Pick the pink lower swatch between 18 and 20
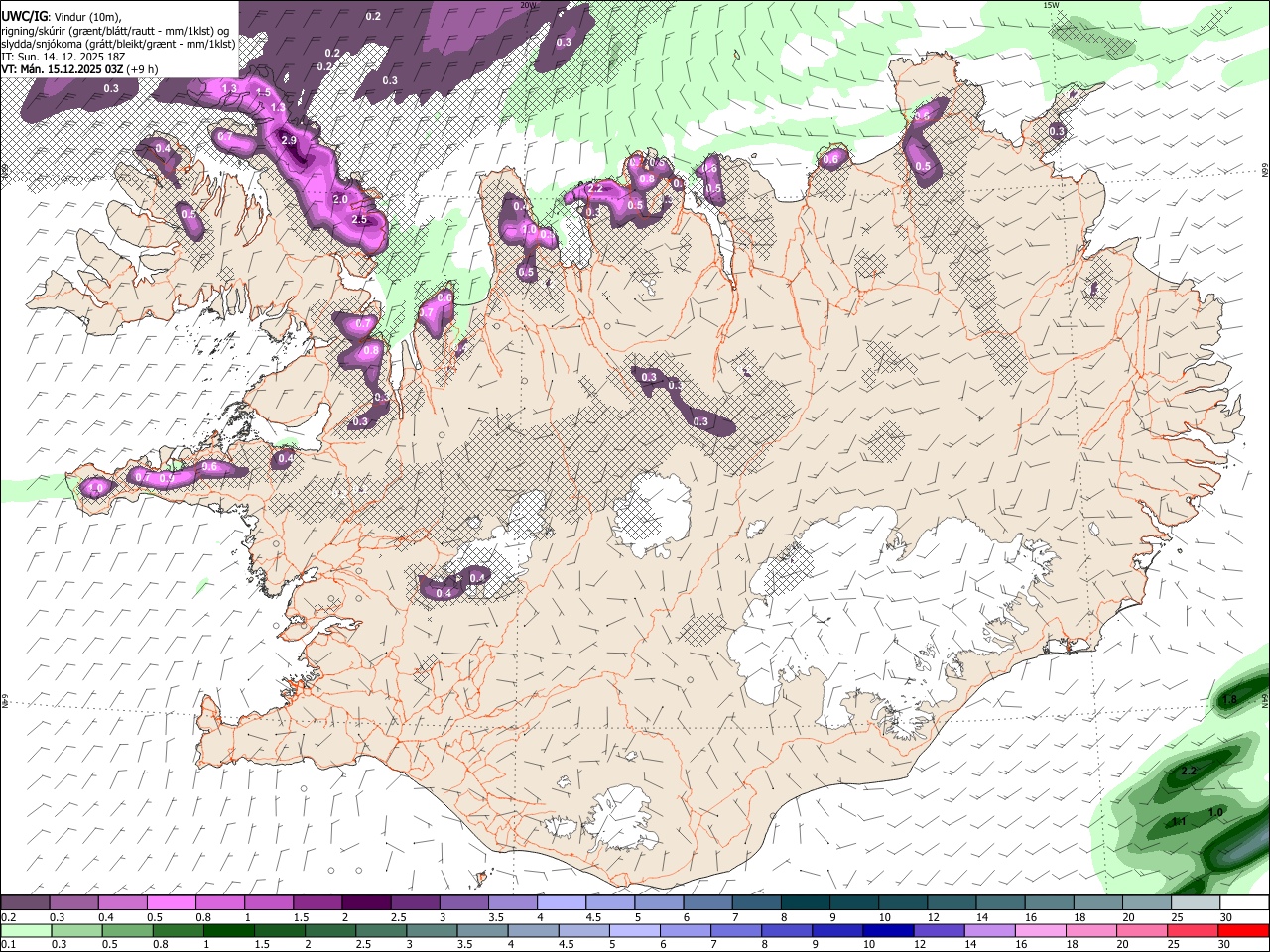 [x=1091, y=930]
